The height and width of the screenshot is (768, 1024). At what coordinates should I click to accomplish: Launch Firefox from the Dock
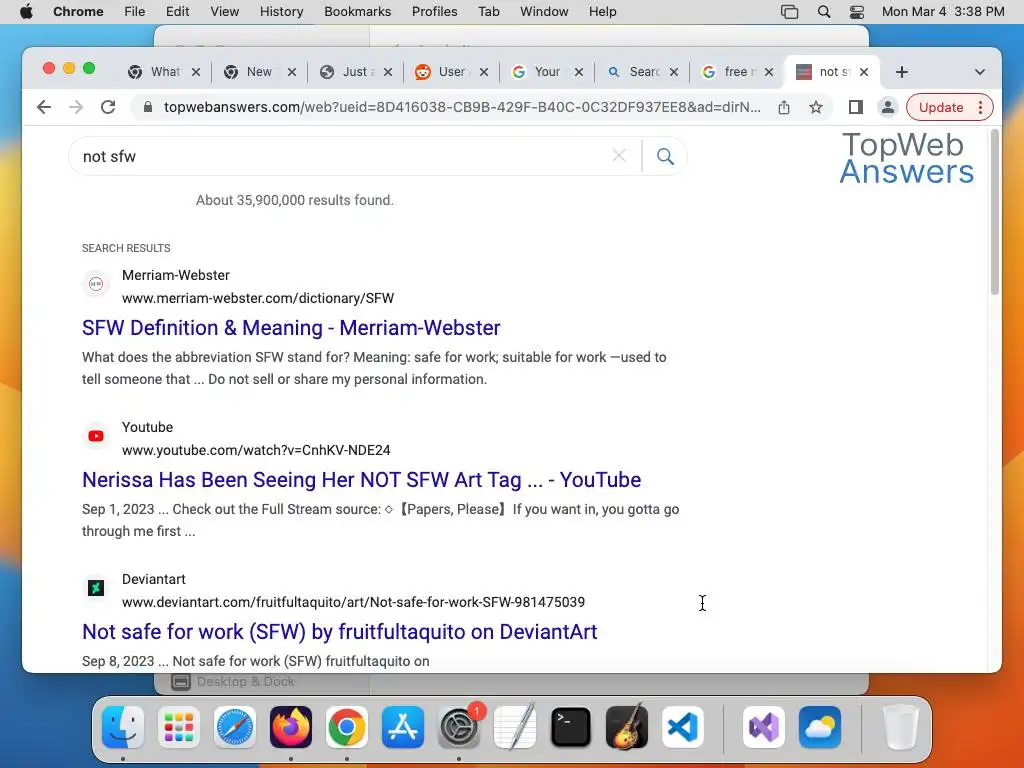click(x=291, y=727)
